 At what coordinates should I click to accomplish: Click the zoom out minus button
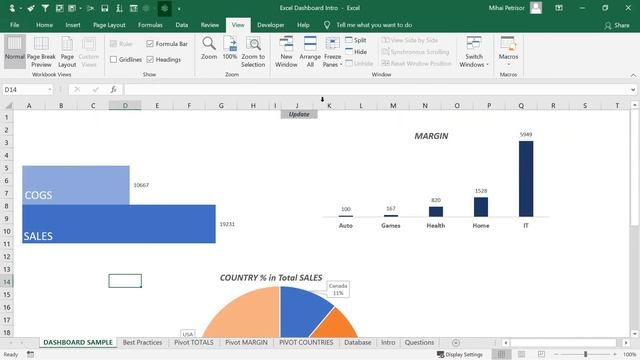[x=556, y=354]
